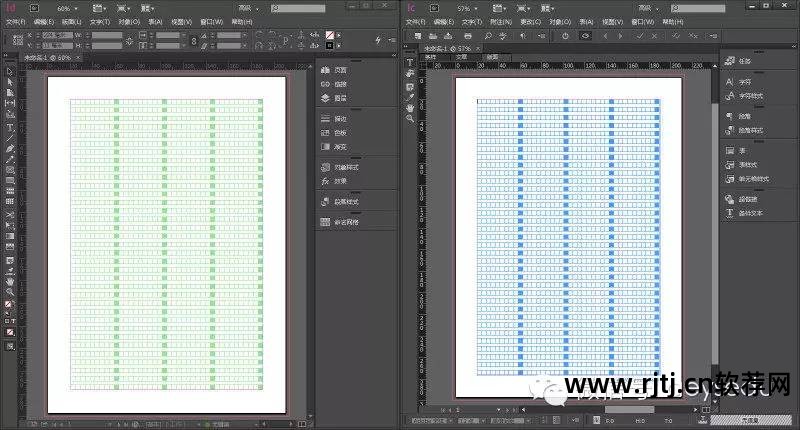Open the Character Styles (字符样式) panel in InCopy
Viewport: 800px width, 430px height.
[x=747, y=96]
